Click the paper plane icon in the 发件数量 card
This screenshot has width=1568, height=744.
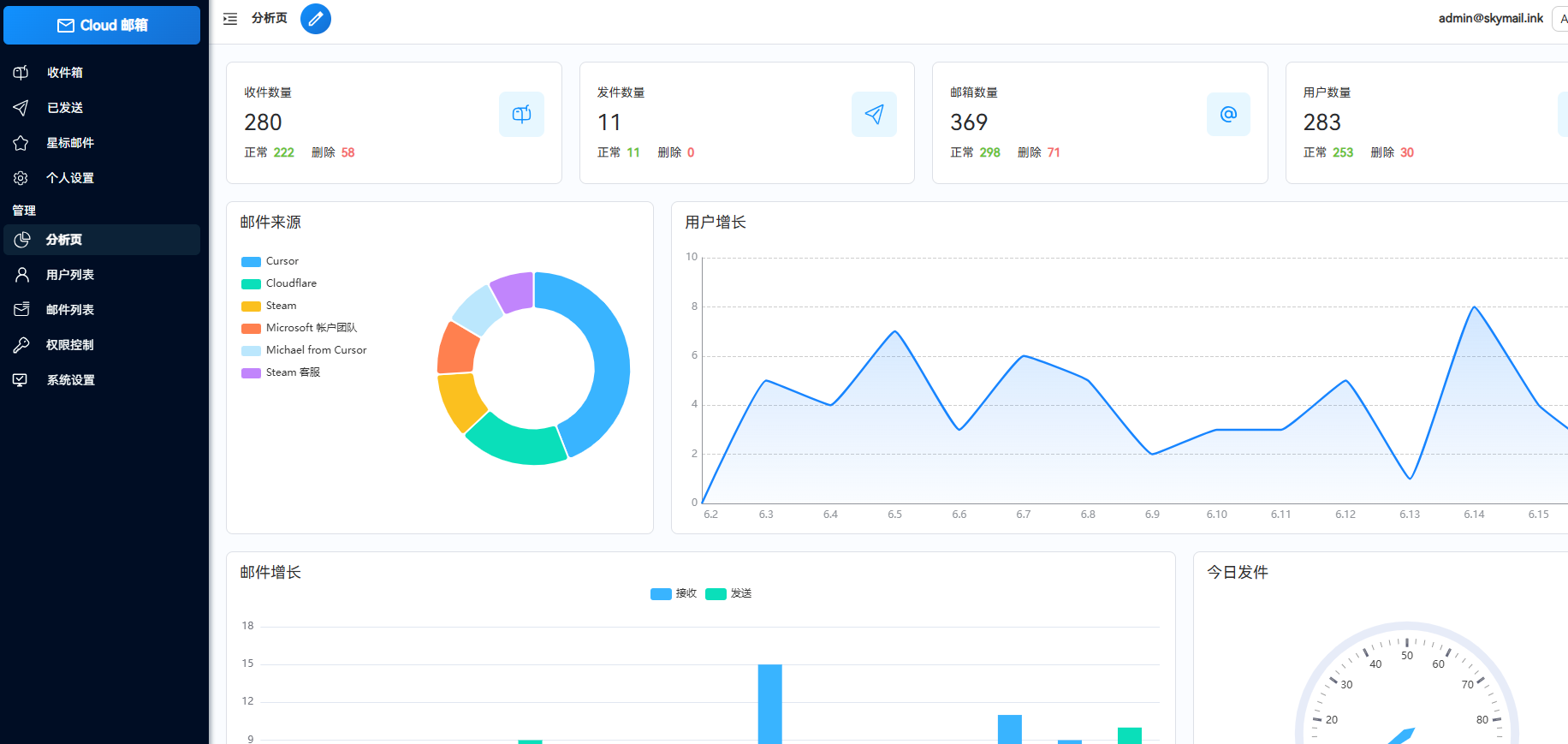874,115
